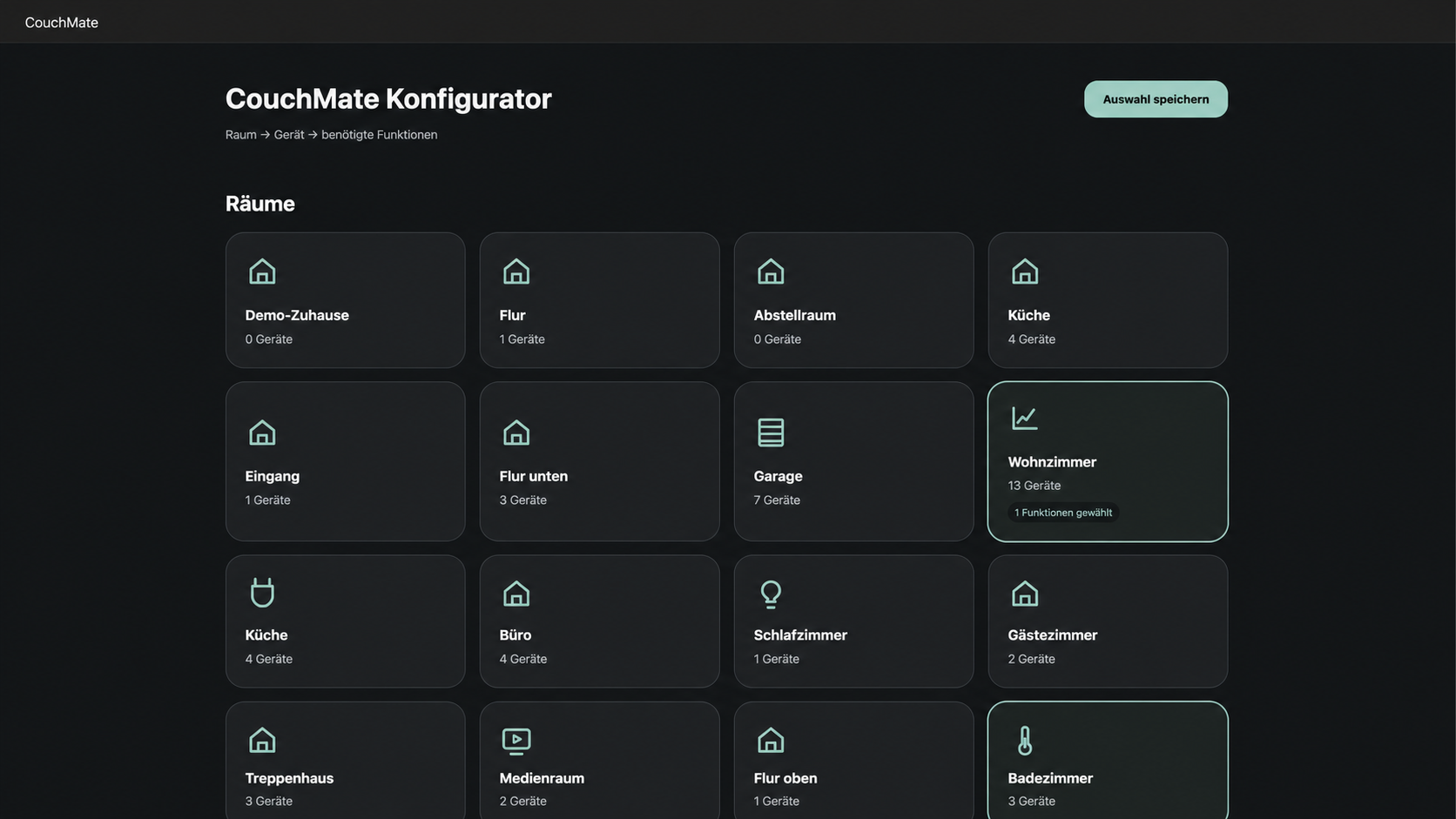Click the '1 Funktionen gewählt' badge

1063,513
